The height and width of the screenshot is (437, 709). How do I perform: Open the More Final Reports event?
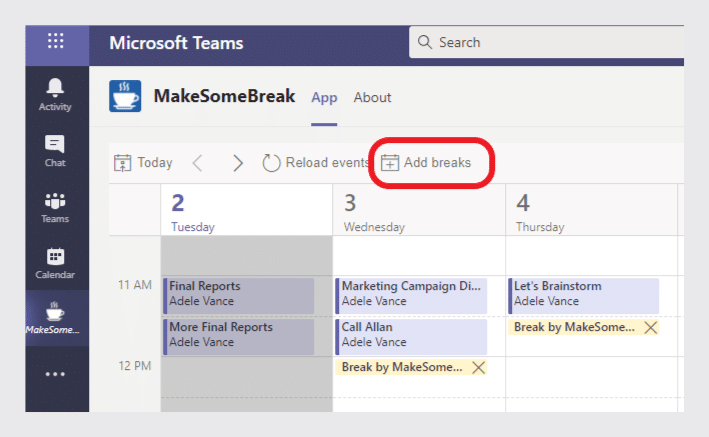tap(239, 337)
